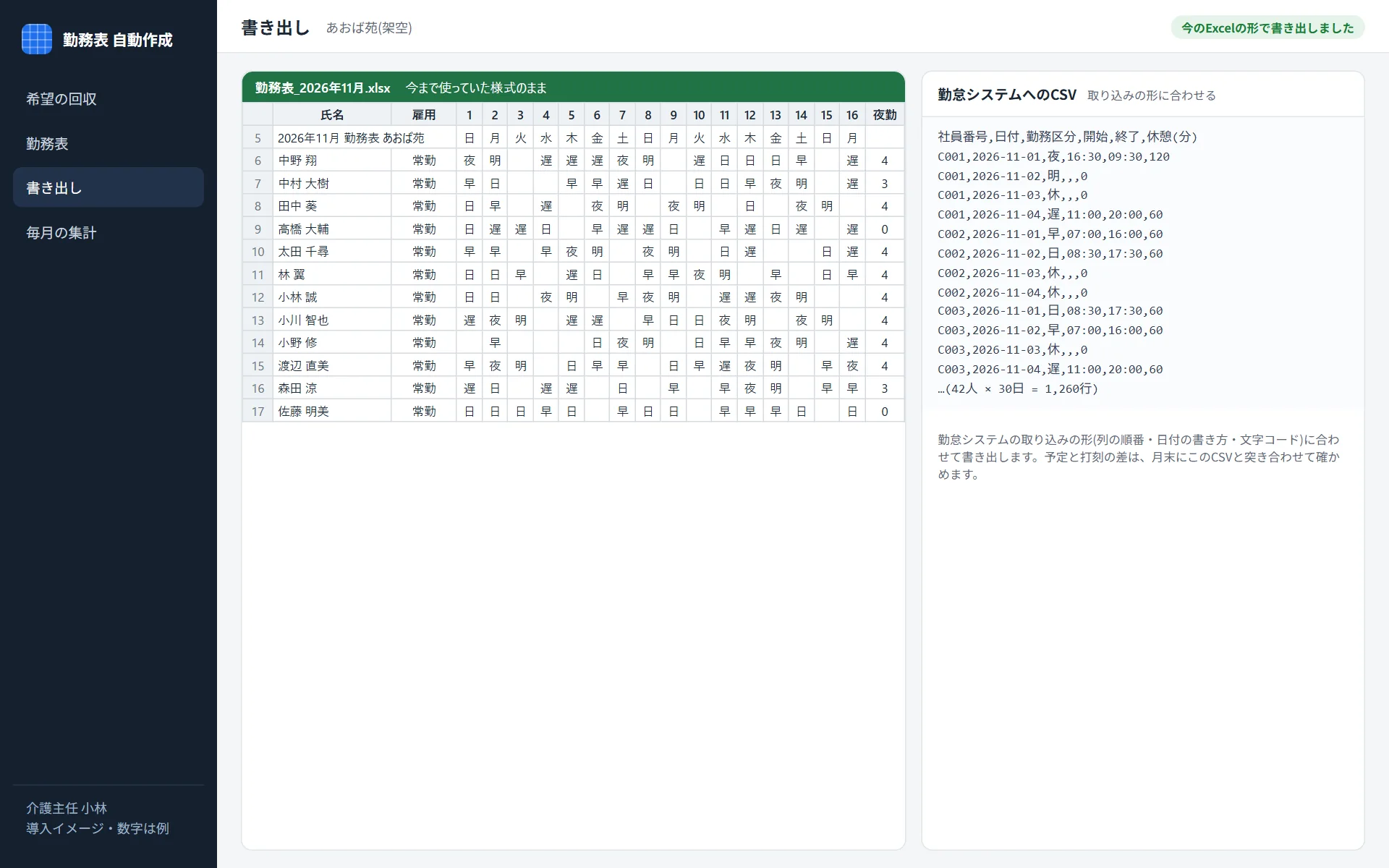Click row number 5 in the spreadsheet
The width and height of the screenshot is (1389, 868).
(x=258, y=137)
